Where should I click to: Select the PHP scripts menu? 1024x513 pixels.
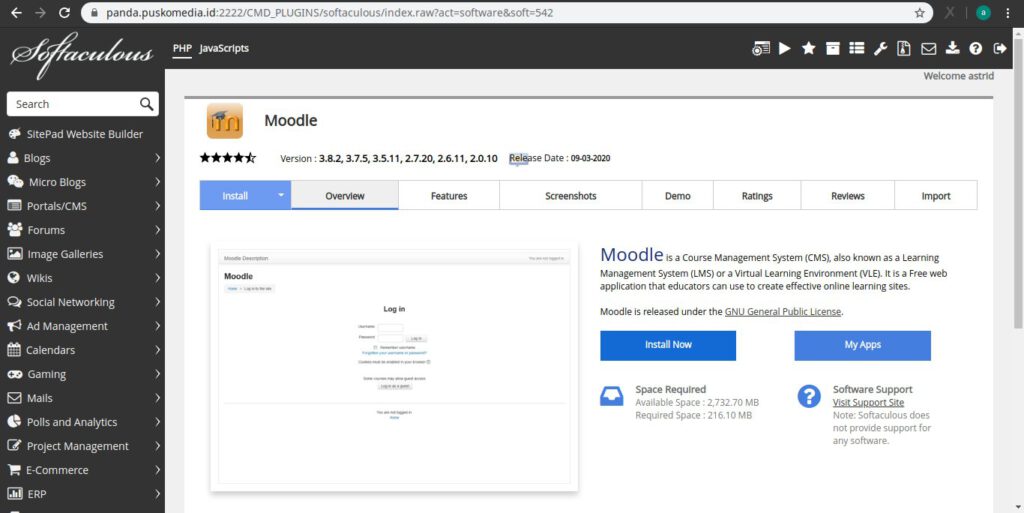tap(182, 48)
